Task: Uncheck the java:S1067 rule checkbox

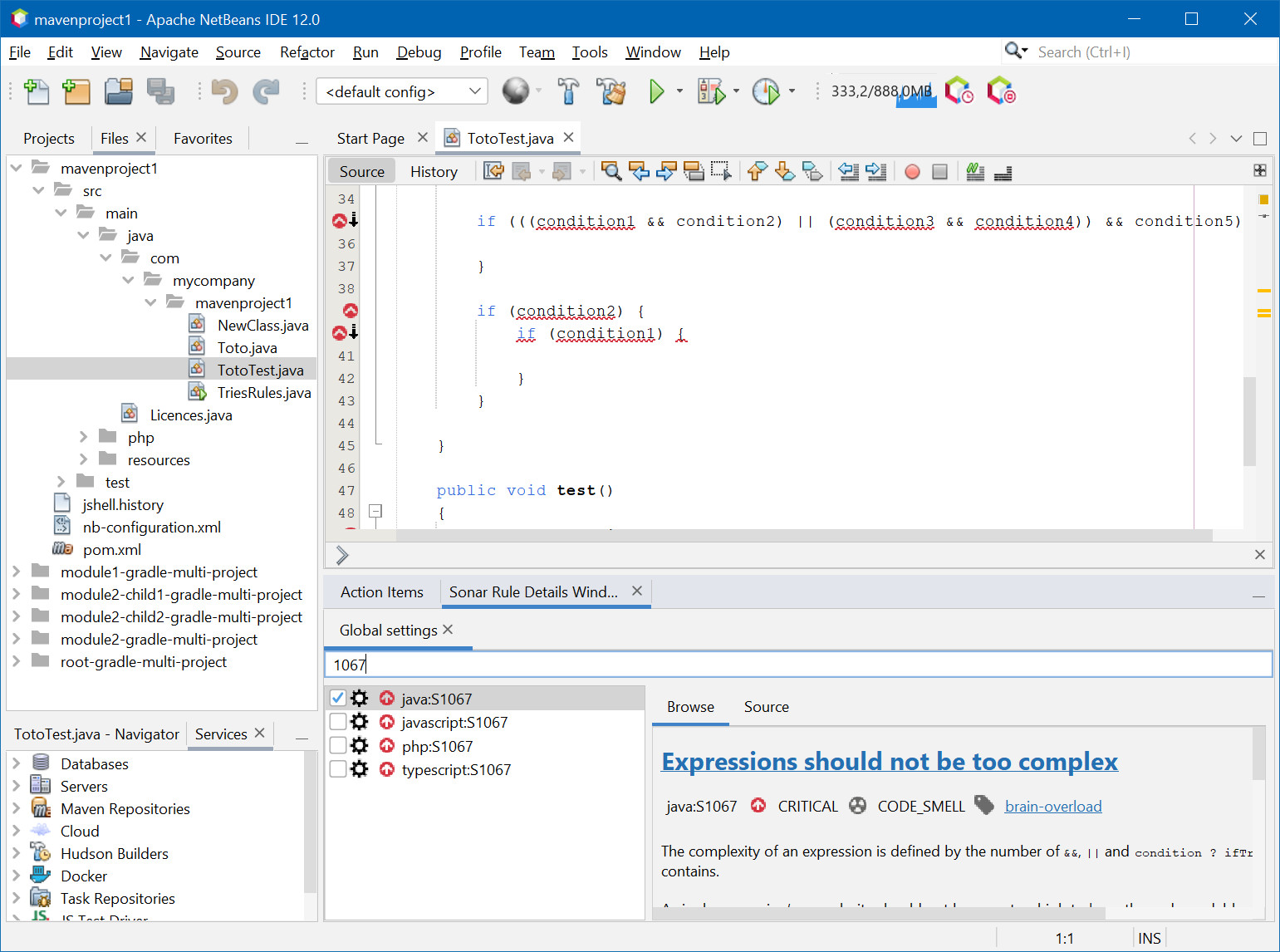Action: point(338,698)
